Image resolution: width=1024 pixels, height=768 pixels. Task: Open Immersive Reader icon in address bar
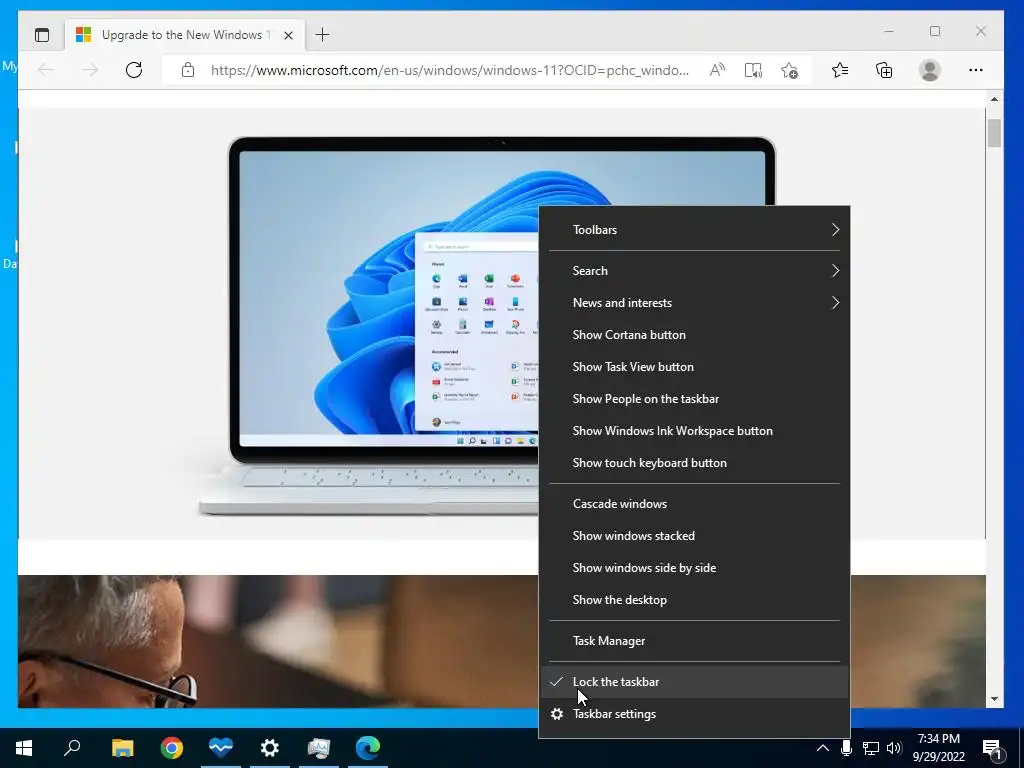(753, 70)
